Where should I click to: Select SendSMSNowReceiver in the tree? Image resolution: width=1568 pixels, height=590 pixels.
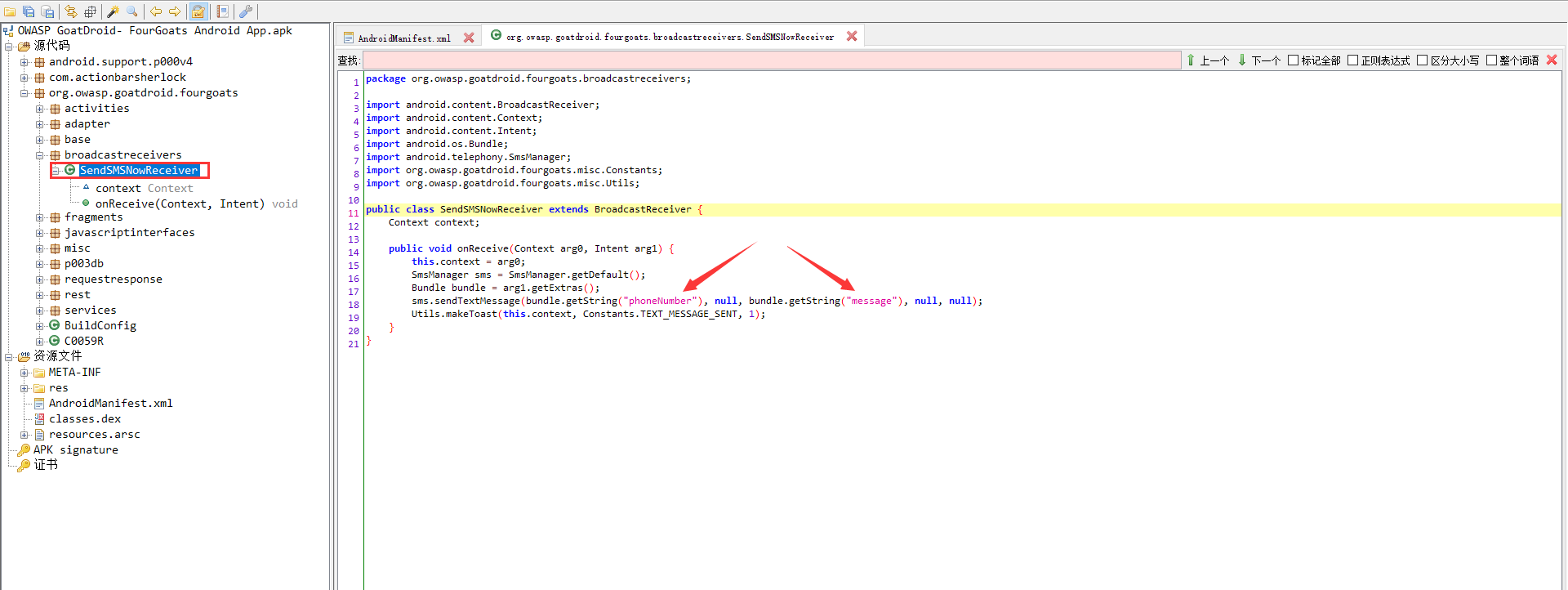pyautogui.click(x=138, y=170)
